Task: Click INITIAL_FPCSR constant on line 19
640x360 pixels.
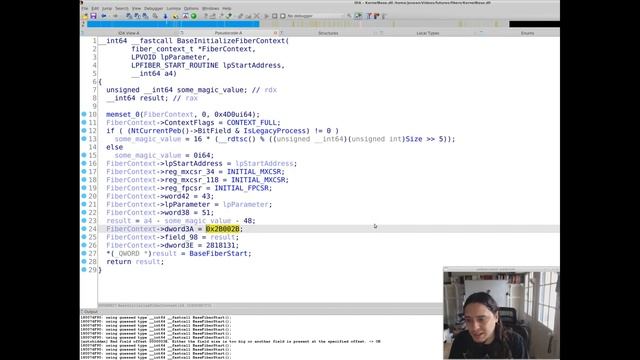Action: pos(242,188)
